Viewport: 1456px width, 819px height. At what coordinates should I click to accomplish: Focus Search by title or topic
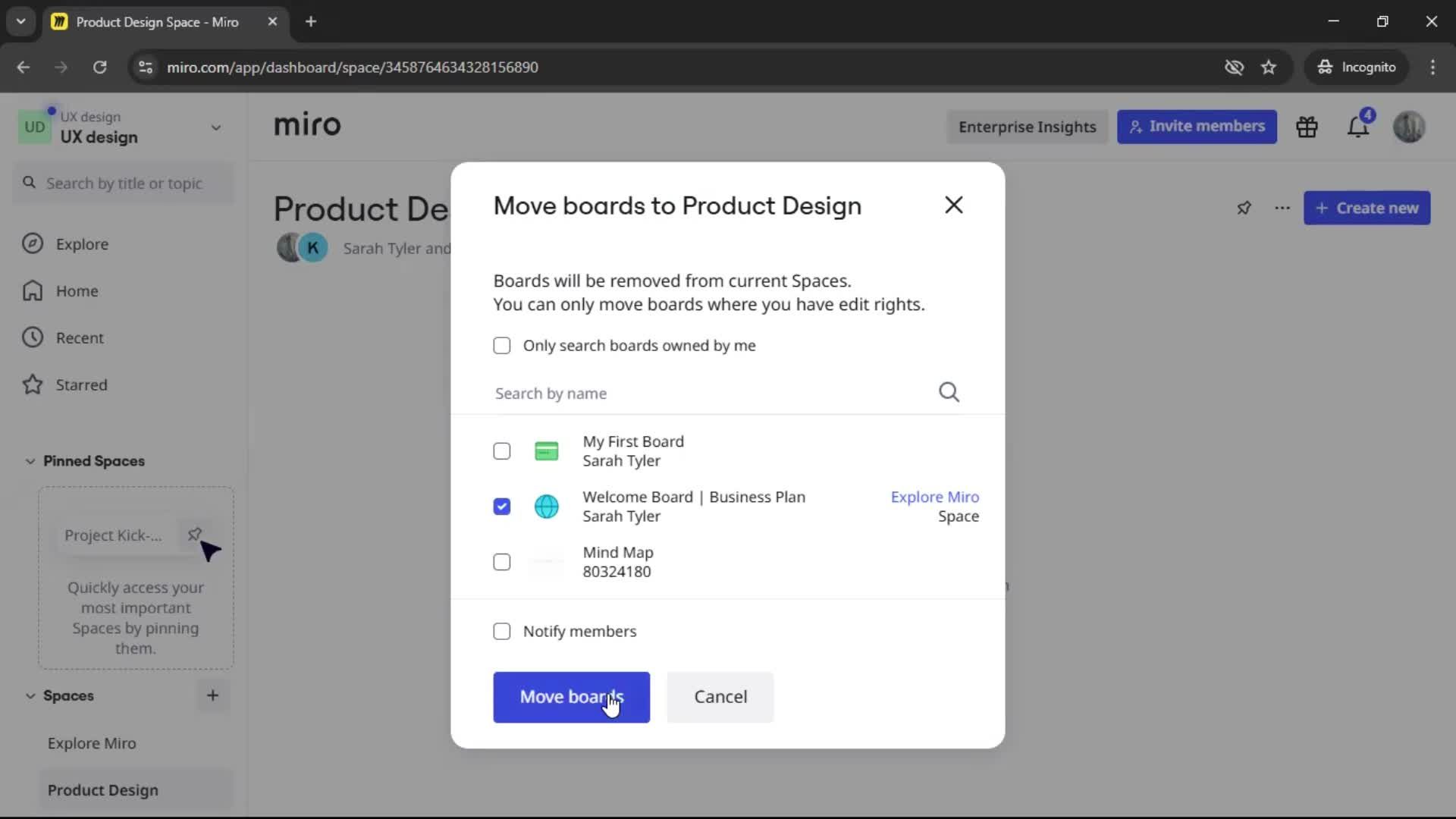tap(124, 184)
